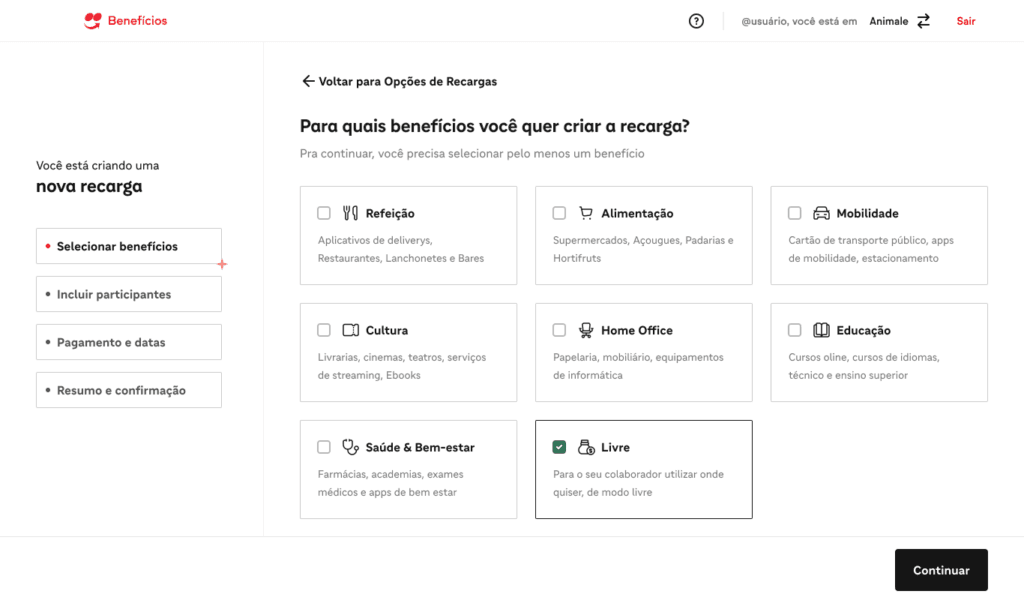Screen dimensions: 1024x603
Task: Check the Saúde & Bem-estar checkbox
Action: (324, 447)
